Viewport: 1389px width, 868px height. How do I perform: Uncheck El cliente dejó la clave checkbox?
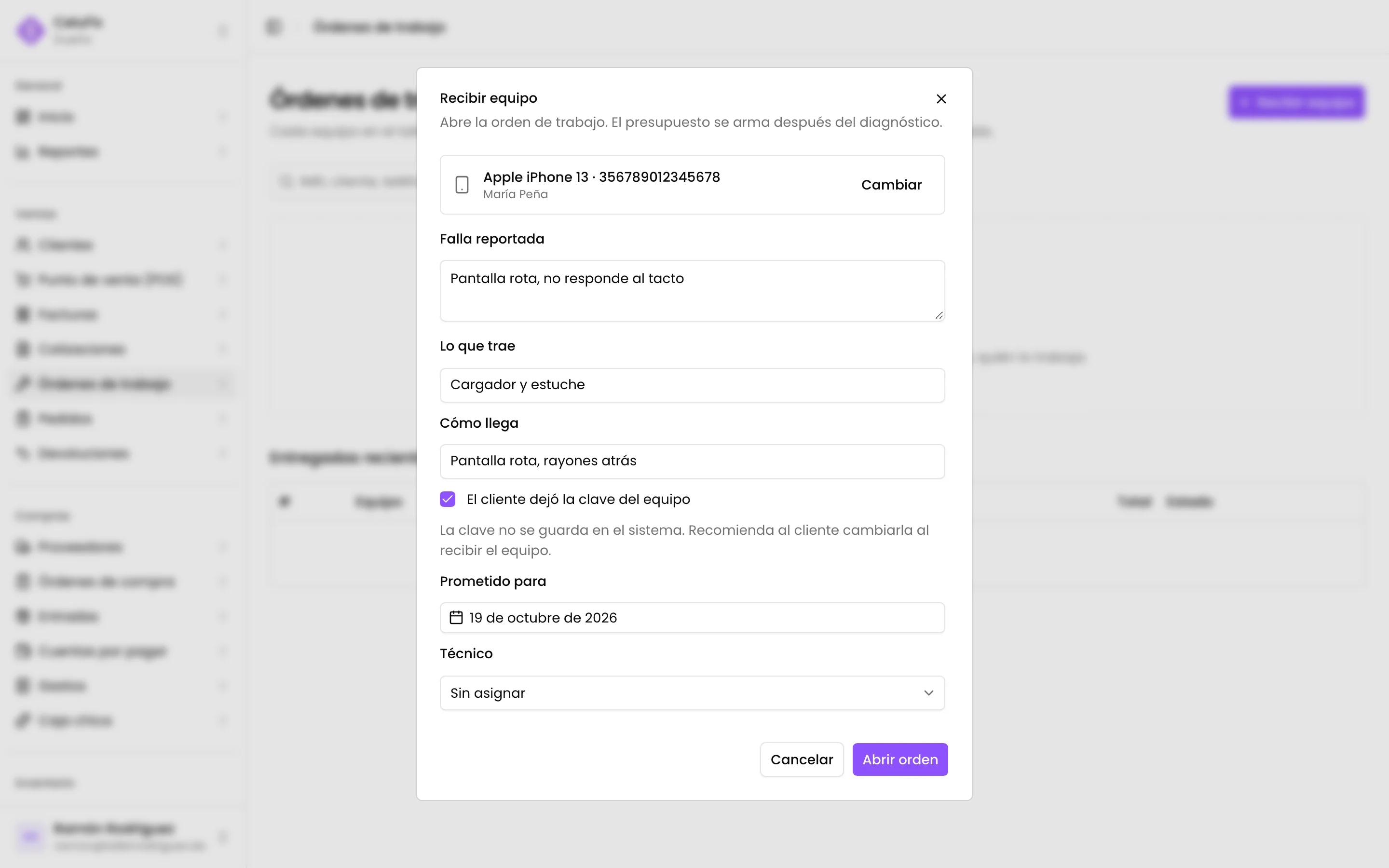tap(448, 500)
